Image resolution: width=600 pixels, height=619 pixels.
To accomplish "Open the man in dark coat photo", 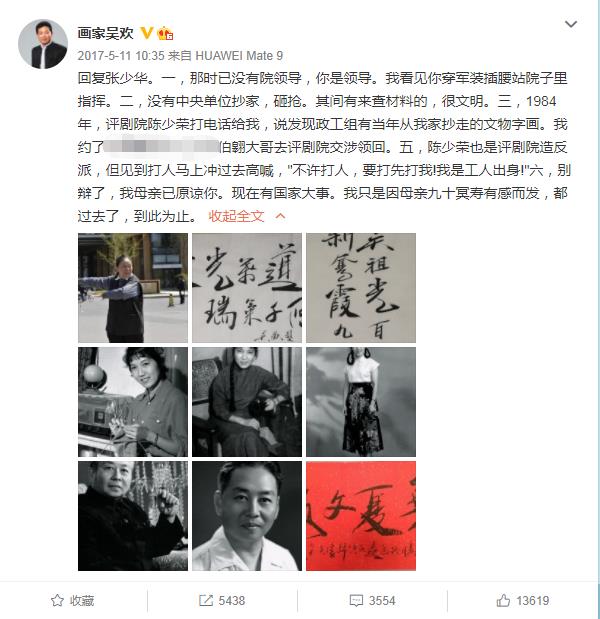I will coord(133,516).
